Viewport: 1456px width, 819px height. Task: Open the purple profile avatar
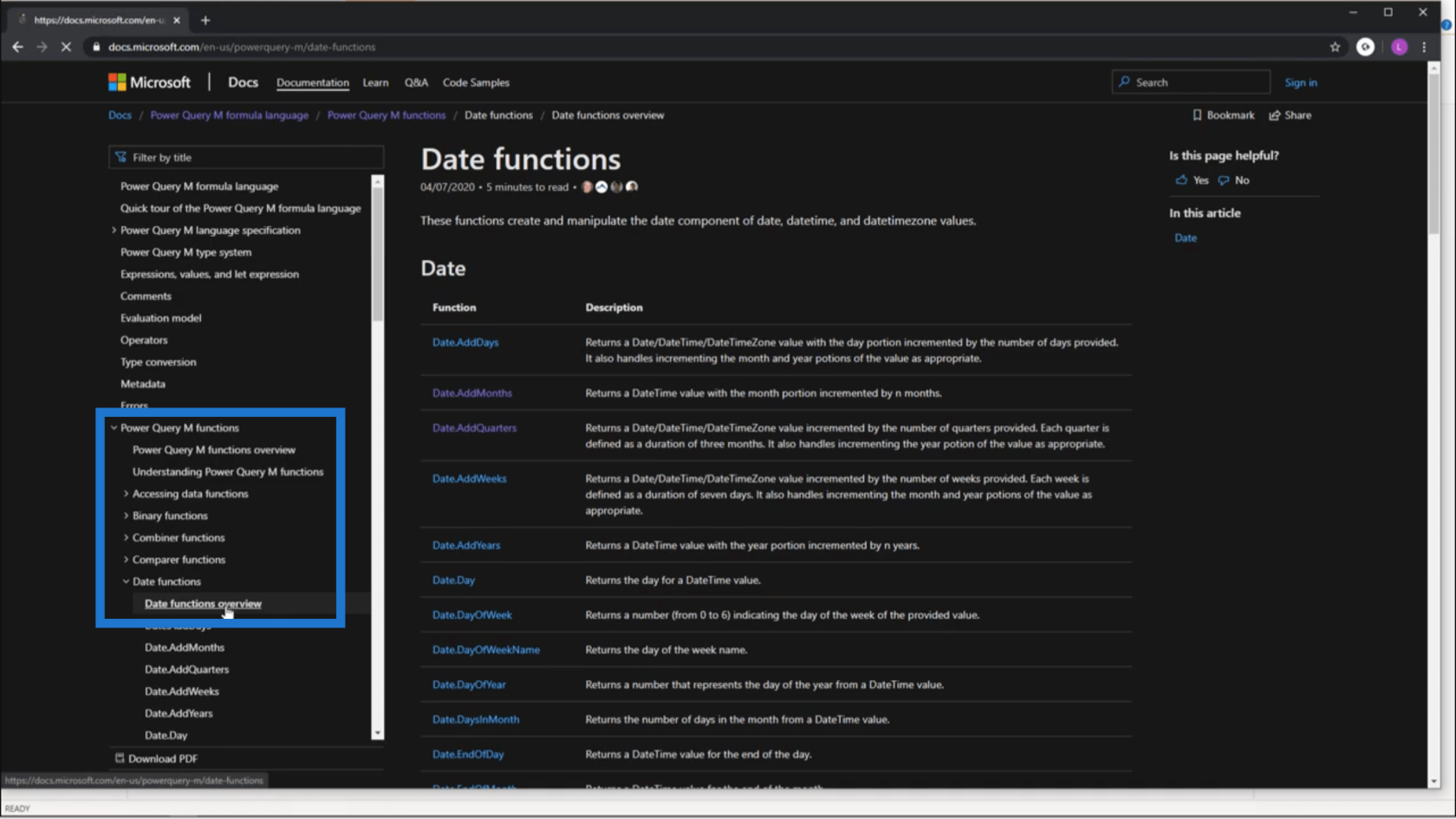1399,47
